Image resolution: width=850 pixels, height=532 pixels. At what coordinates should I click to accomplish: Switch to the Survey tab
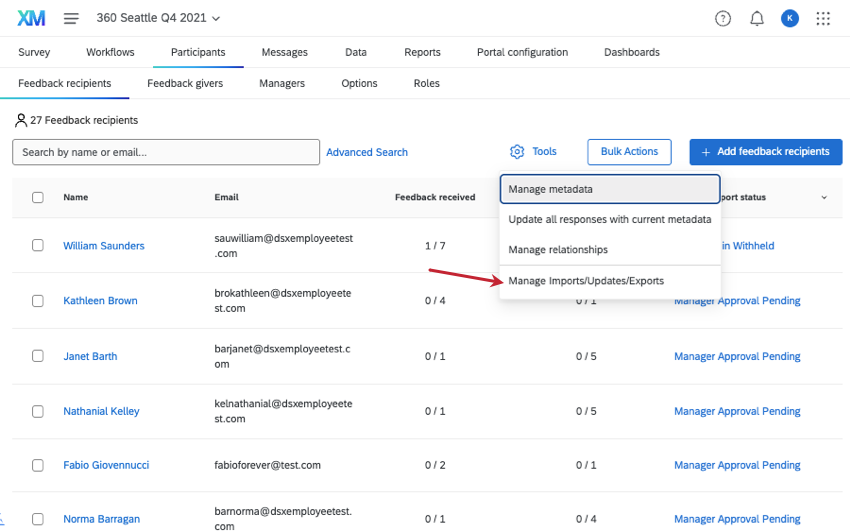(34, 52)
